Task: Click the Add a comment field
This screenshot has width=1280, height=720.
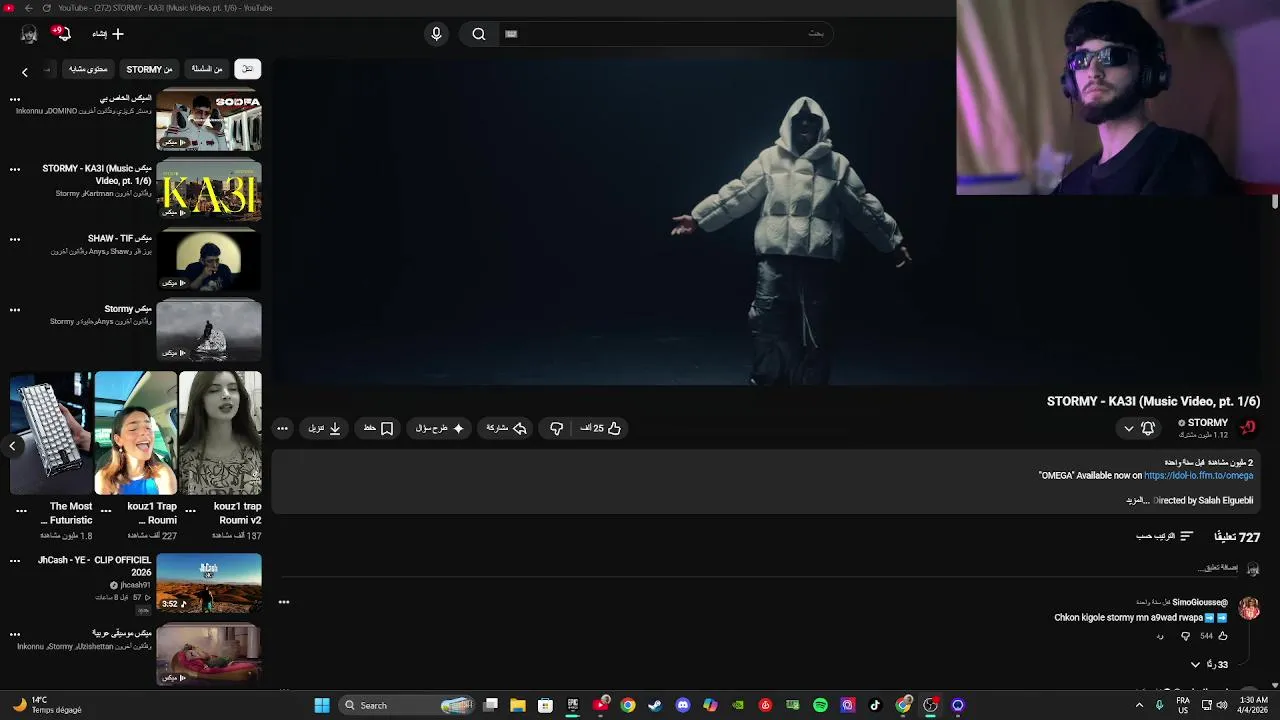Action: pyautogui.click(x=760, y=568)
